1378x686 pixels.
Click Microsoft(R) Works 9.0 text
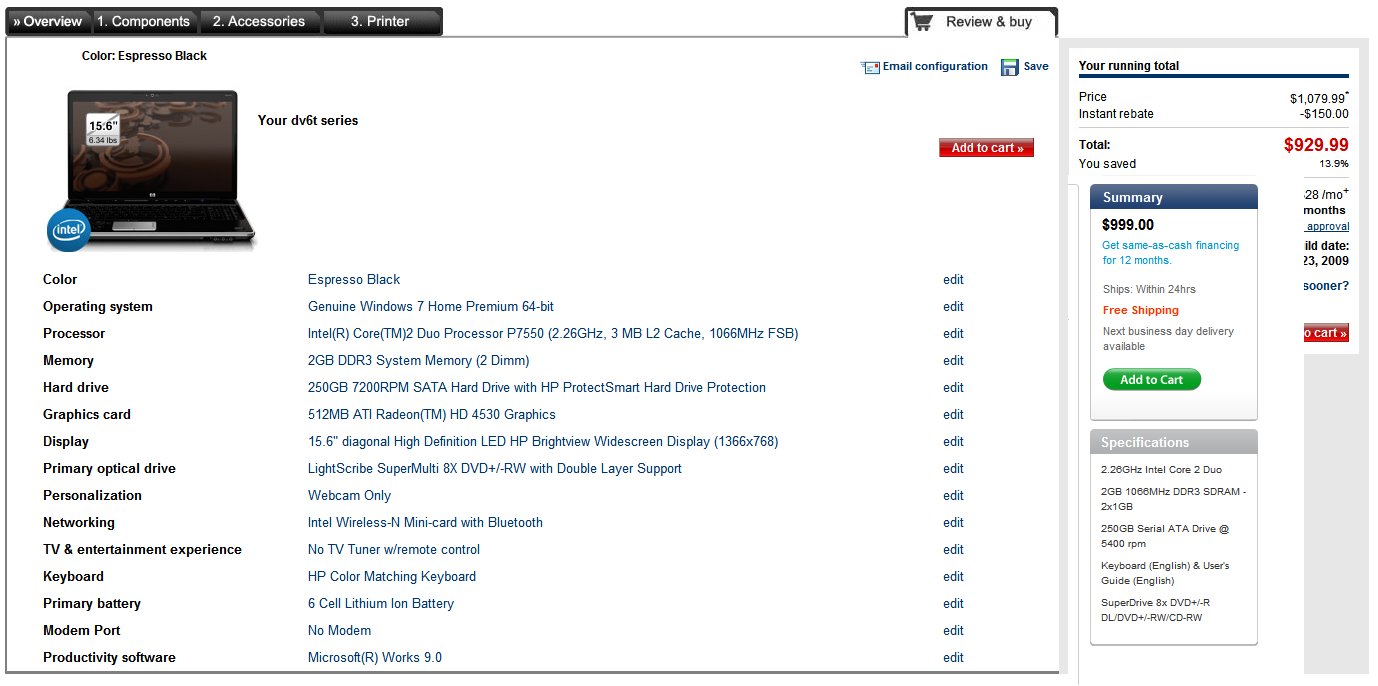[375, 658]
